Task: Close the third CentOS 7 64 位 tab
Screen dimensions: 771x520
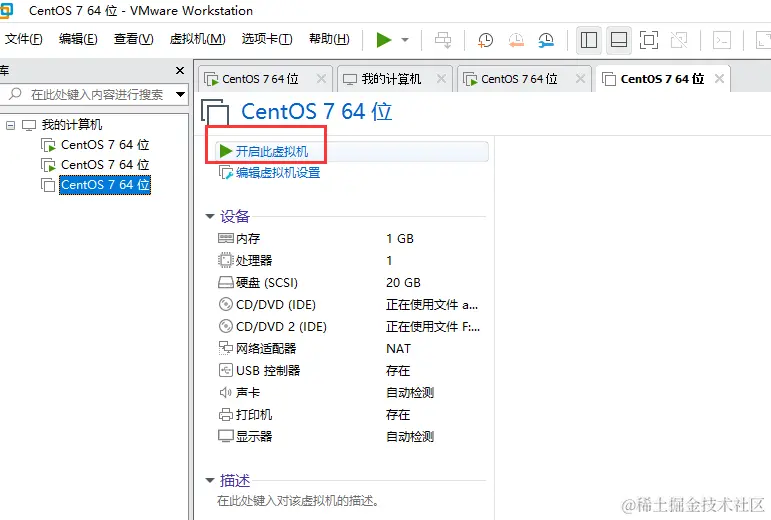Action: (x=580, y=79)
